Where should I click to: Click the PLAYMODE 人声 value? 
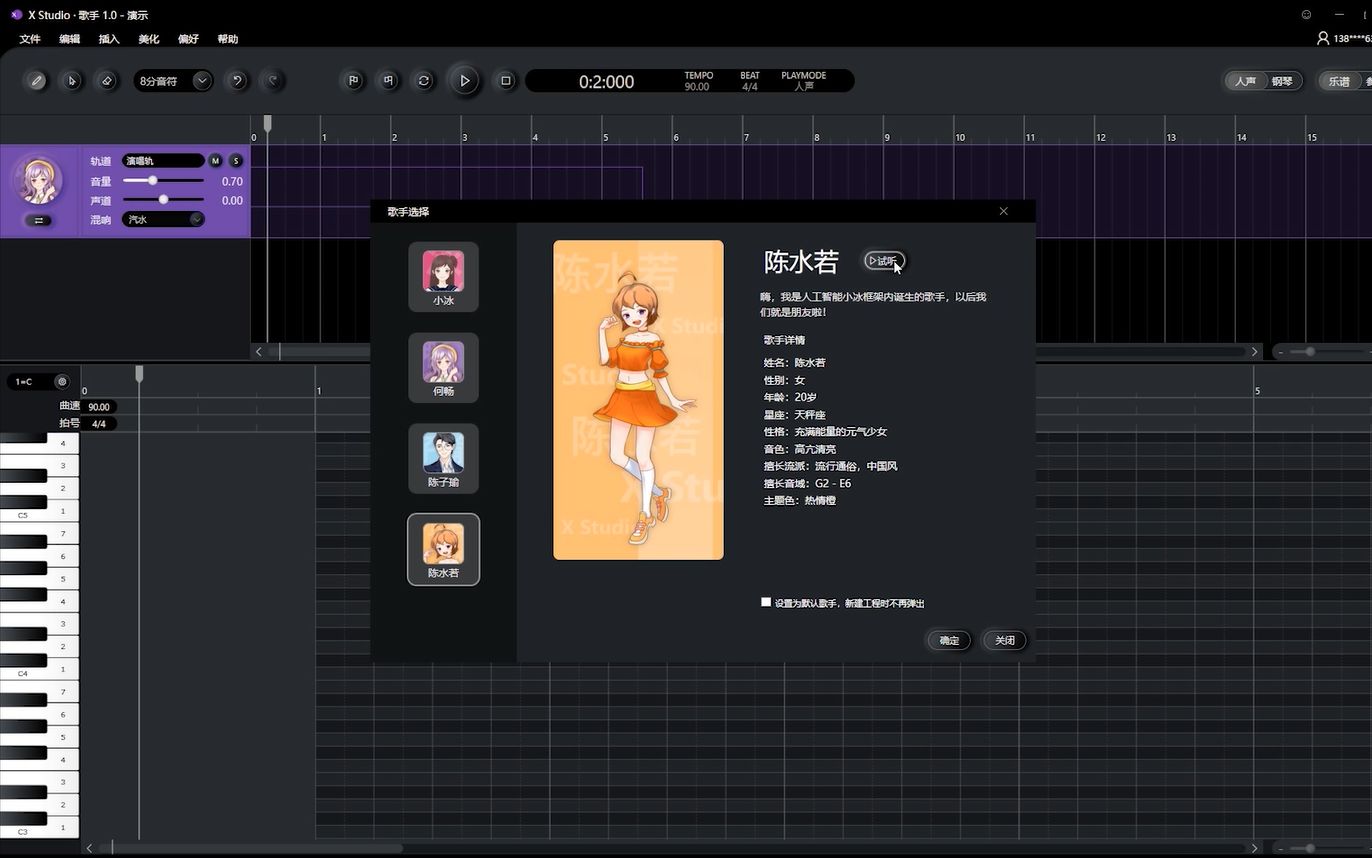804,87
